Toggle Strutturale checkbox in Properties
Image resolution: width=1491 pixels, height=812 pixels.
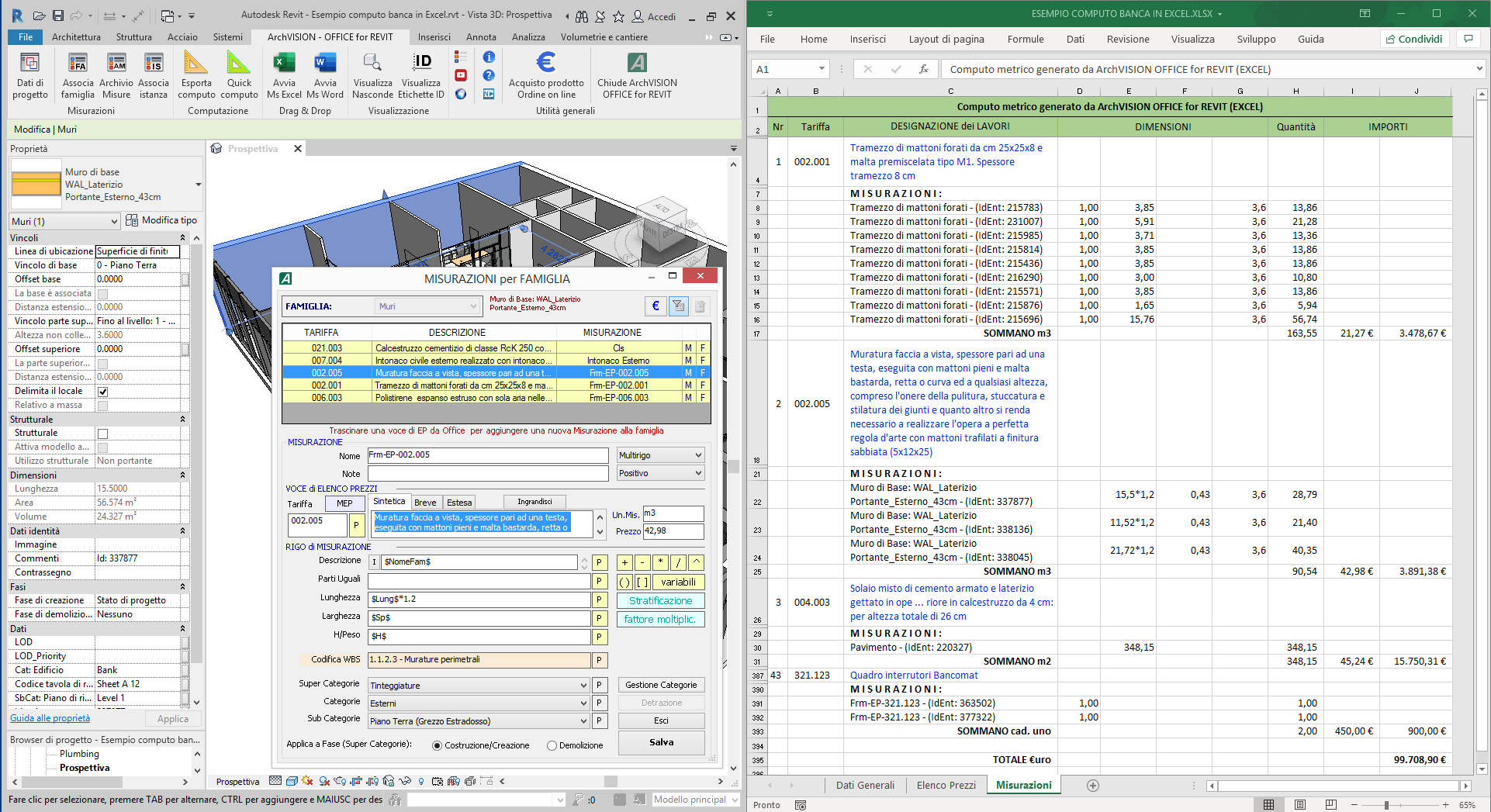tap(102, 433)
